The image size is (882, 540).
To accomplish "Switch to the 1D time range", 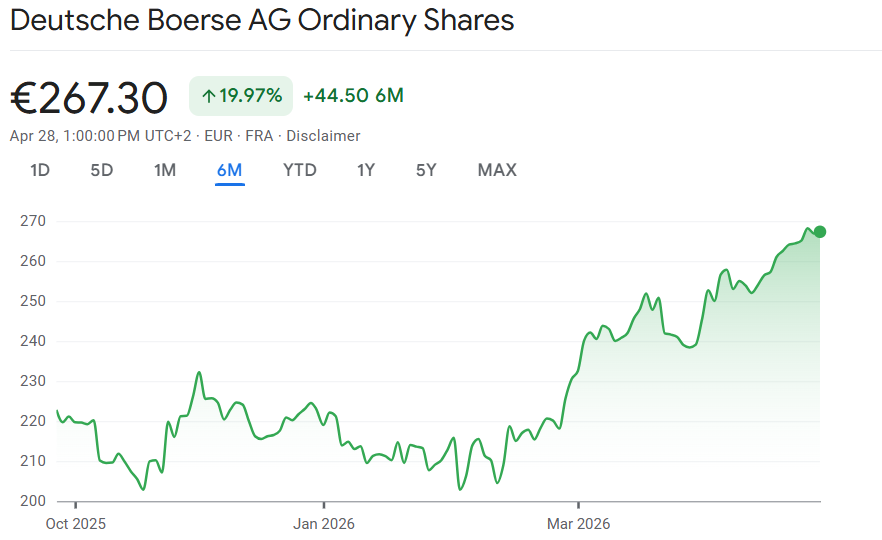I will 40,170.
